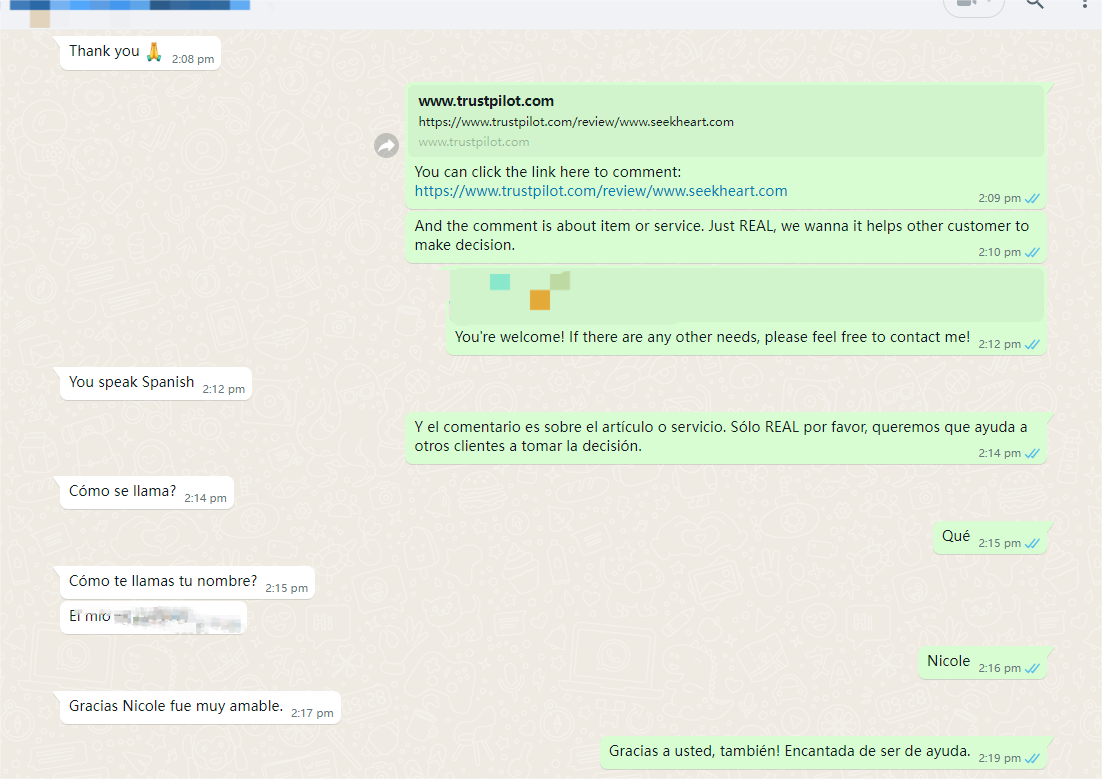The height and width of the screenshot is (779, 1102).
Task: Click read receipt ticks on "Nicole" message
Action: (x=1033, y=668)
